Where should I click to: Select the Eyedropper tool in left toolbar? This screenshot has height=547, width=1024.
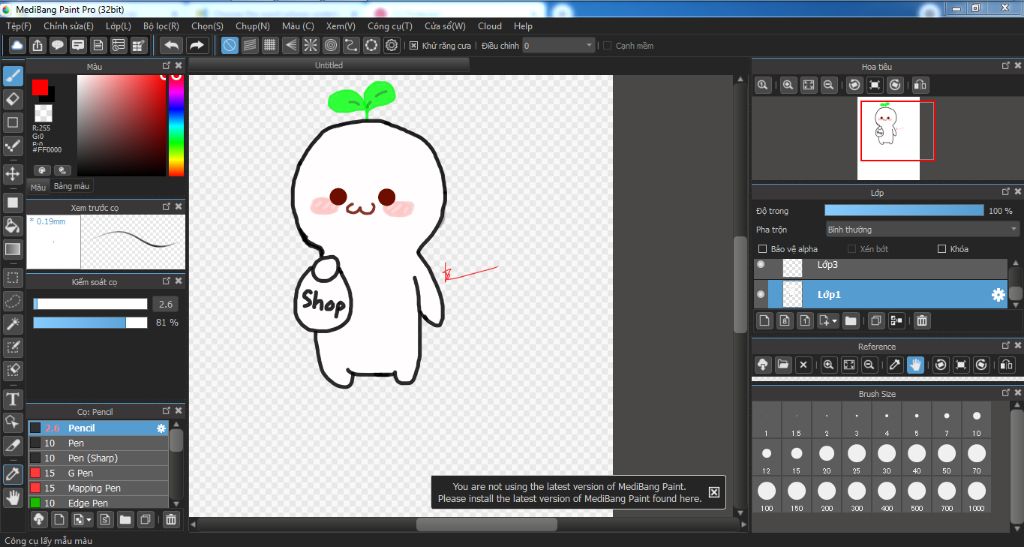[x=12, y=474]
